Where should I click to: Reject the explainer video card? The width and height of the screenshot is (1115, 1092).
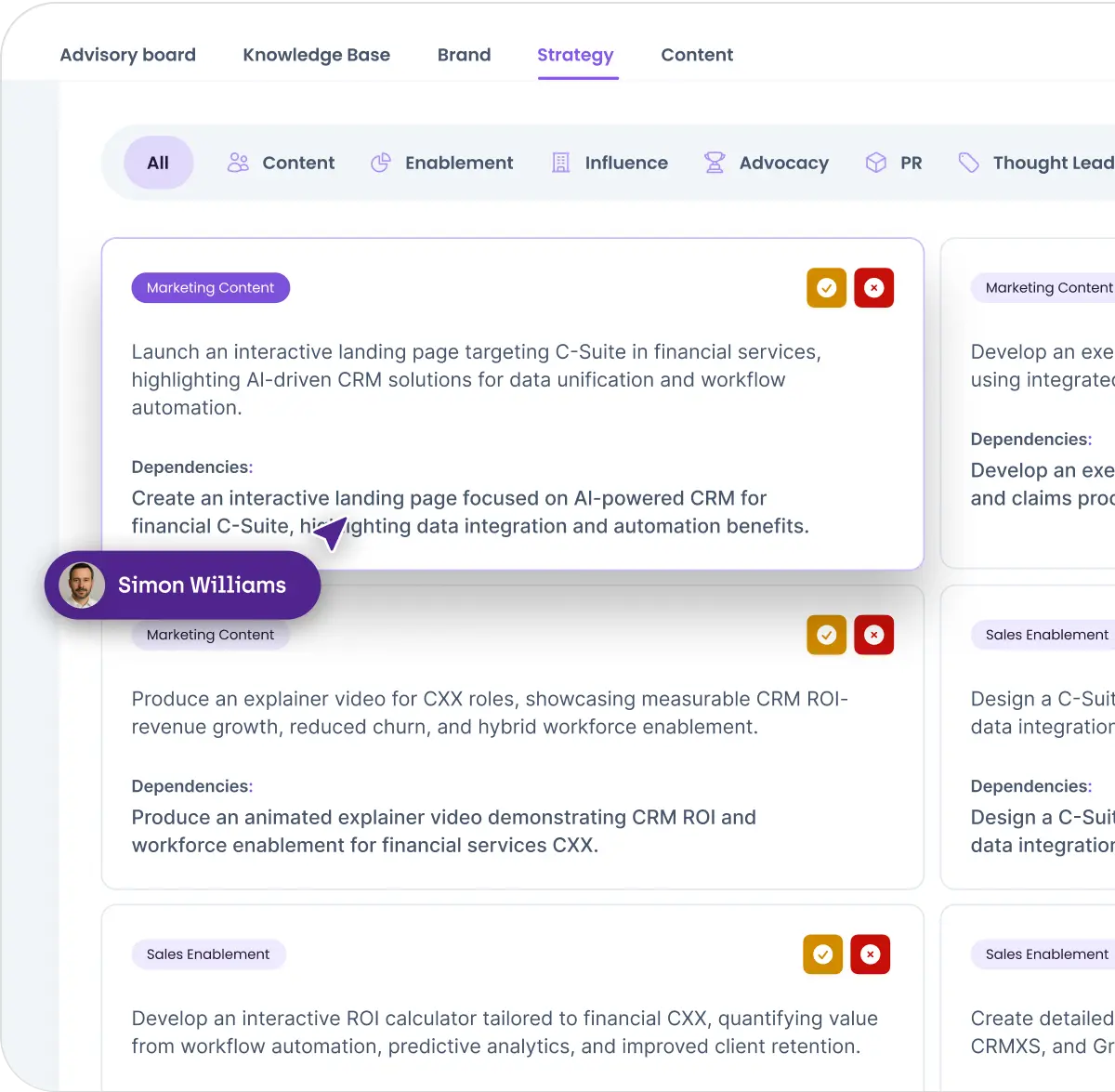coord(873,635)
